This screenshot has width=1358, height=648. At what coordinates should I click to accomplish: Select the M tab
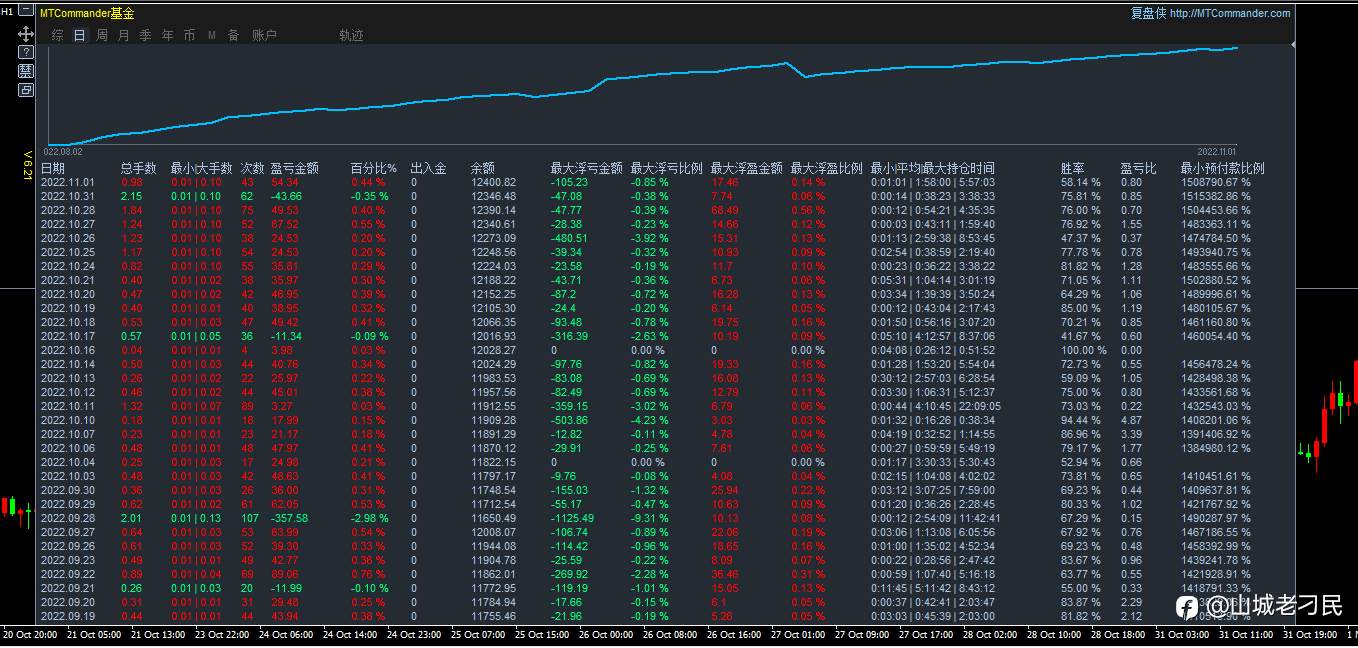(212, 35)
